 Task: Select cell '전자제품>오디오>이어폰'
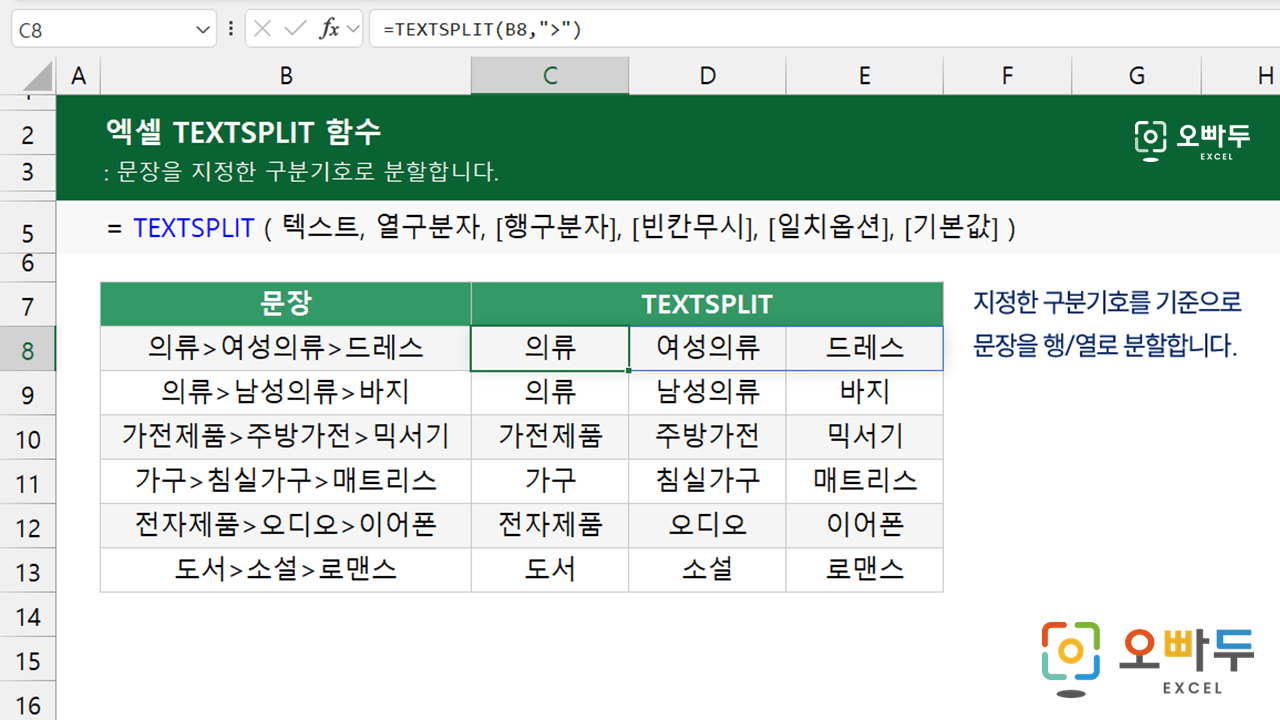[286, 525]
